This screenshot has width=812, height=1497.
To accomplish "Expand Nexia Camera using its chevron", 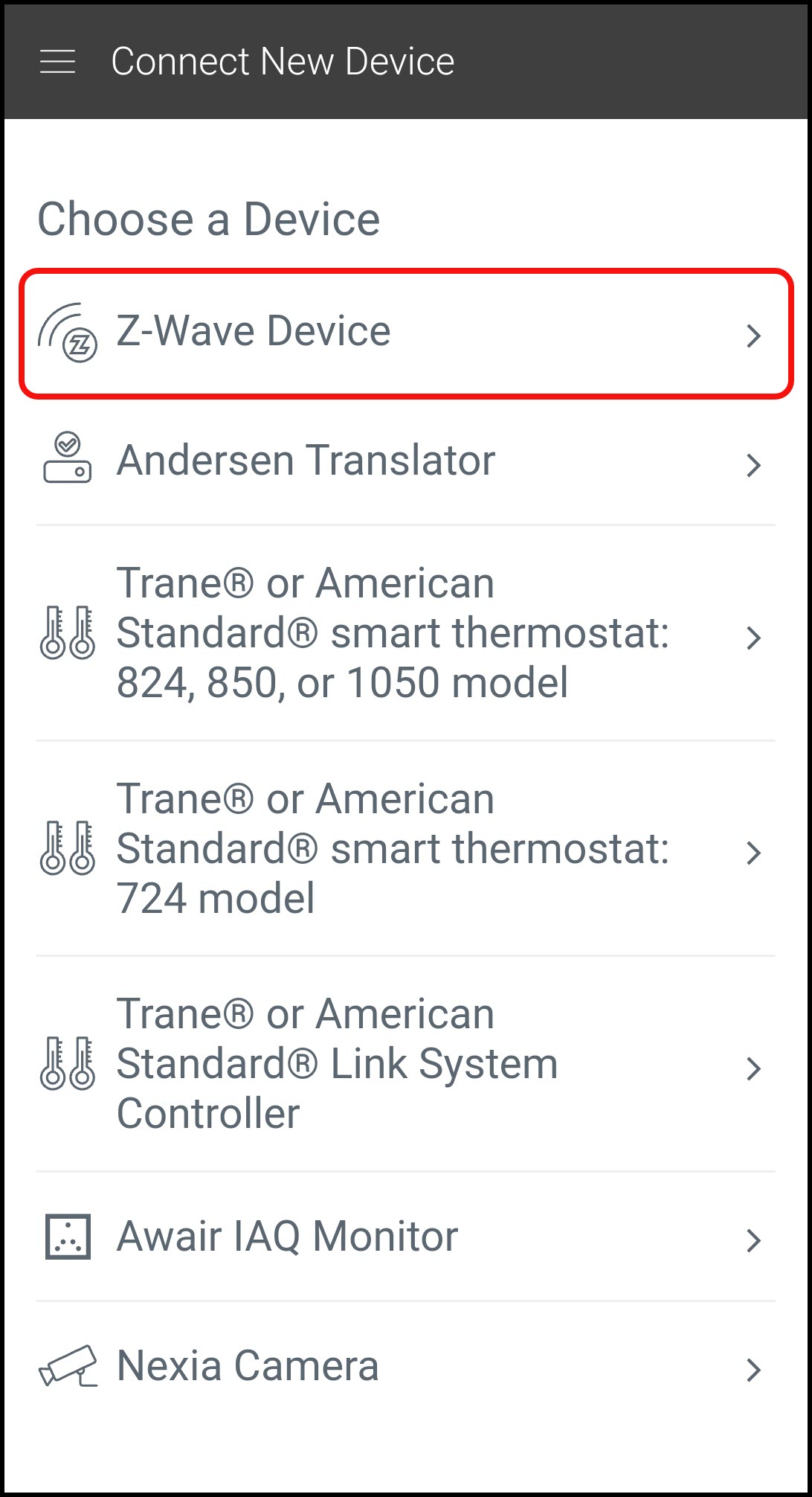I will pyautogui.click(x=753, y=1370).
